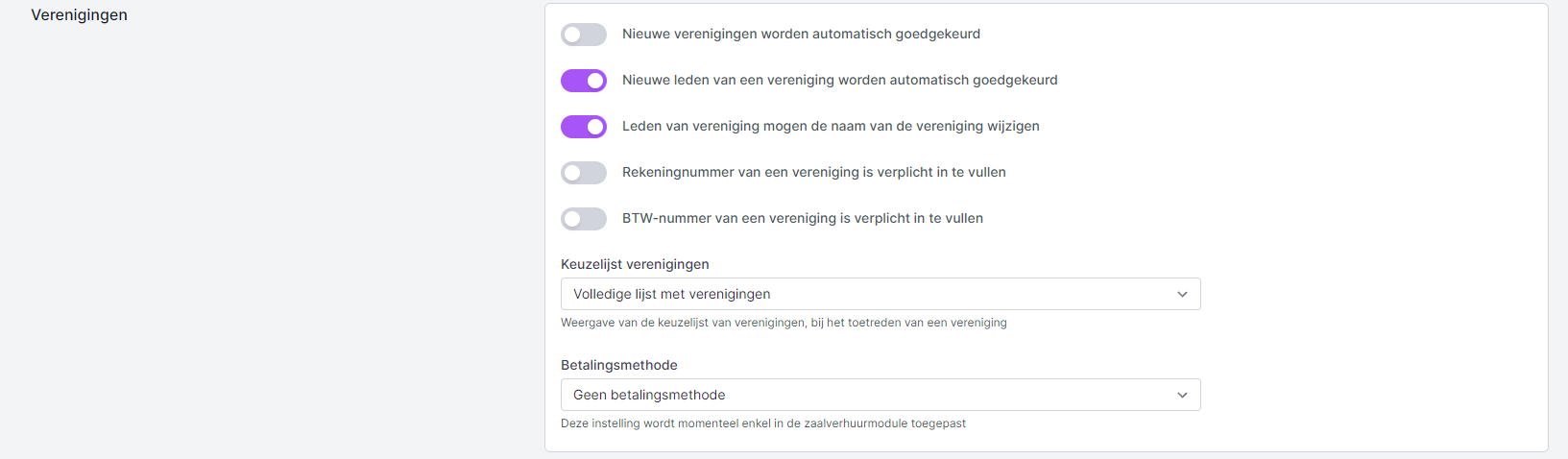Enable automatic approval of new verenigingen
This screenshot has width=1568, height=459.
584,35
